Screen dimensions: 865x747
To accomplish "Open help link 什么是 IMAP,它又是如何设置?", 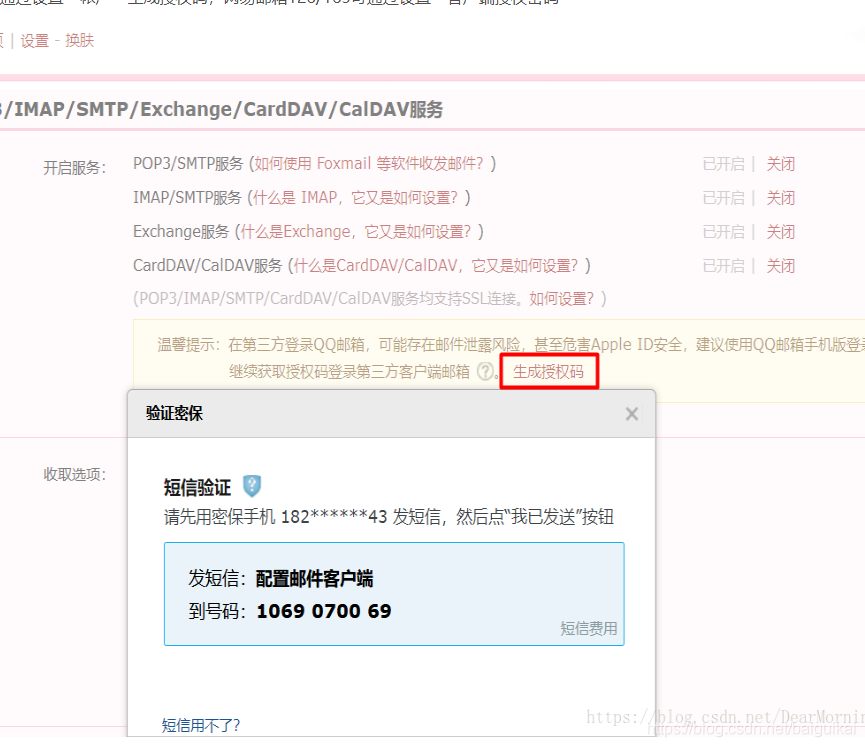I will [355, 198].
